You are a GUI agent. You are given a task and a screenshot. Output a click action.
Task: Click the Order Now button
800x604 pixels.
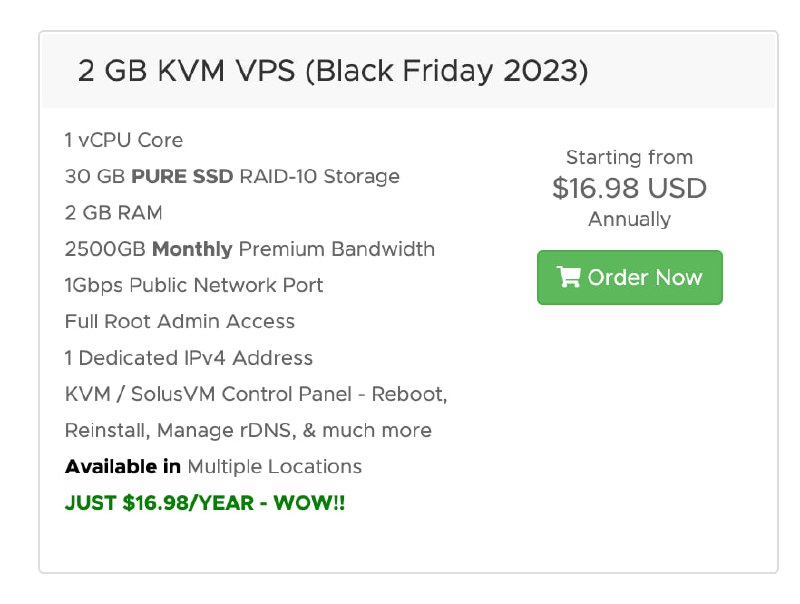point(629,277)
